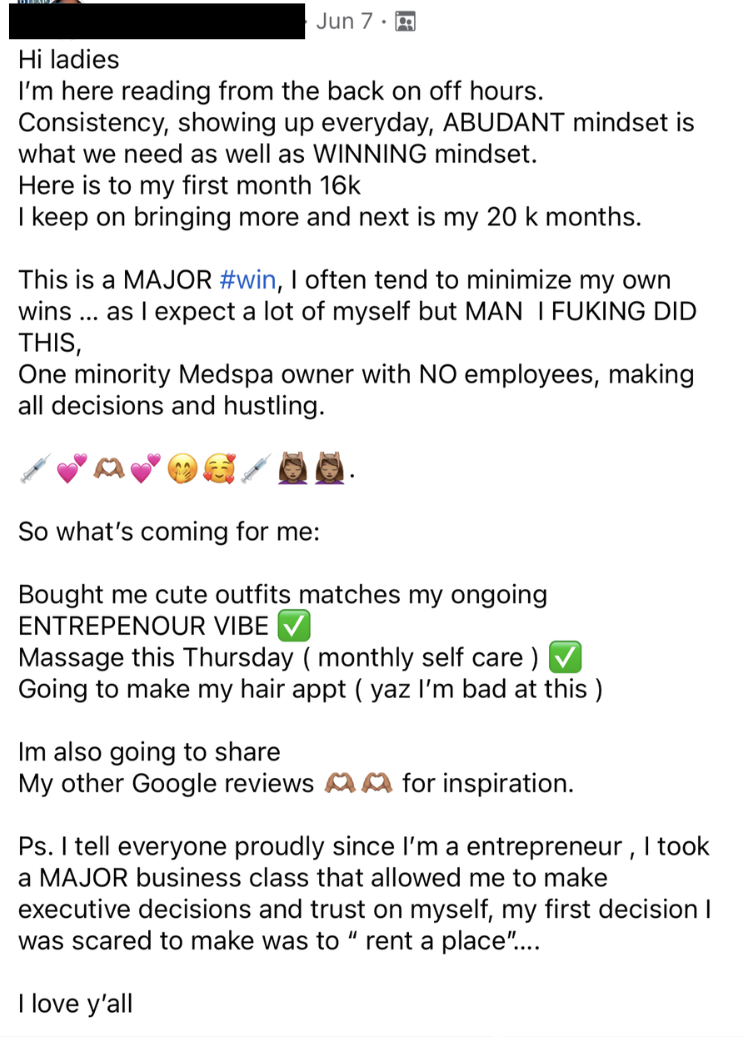Click the Jun 7 post date
The width and height of the screenshot is (744, 1037).
pyautogui.click(x=344, y=21)
